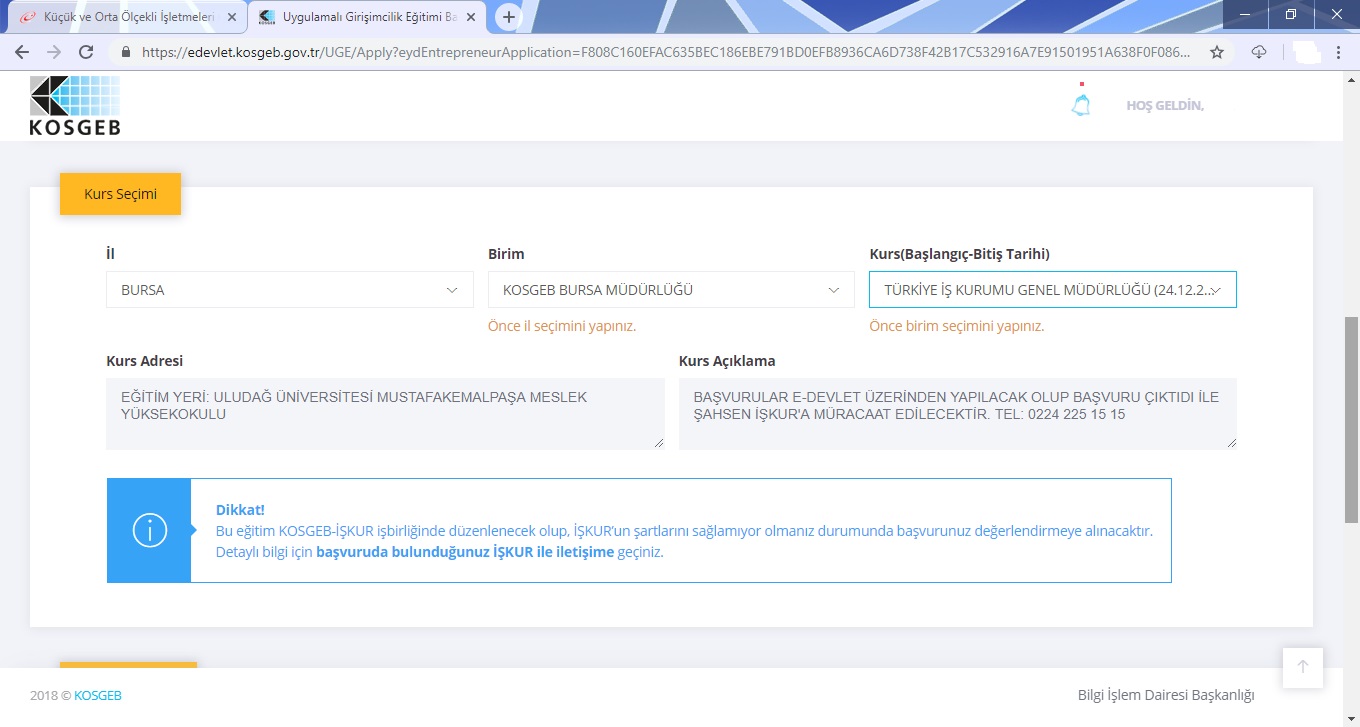Viewport: 1360px width, 727px height.
Task: Click 'Bilgi İşlem Dairesi Başkanlığı' footer text
Action: (1166, 695)
